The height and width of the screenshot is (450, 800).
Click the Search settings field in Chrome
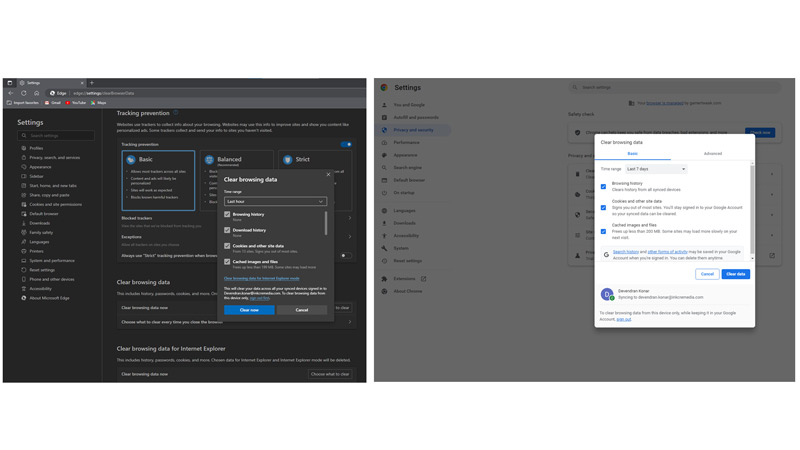(674, 87)
